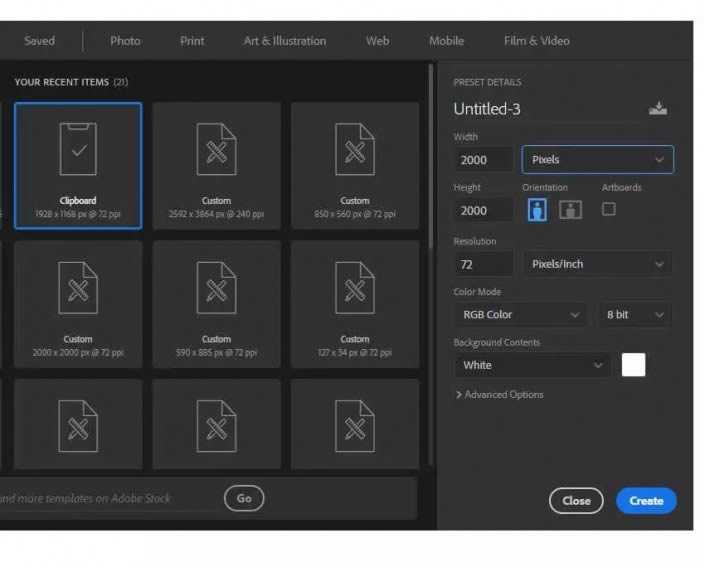Switch to the Photo tab

pyautogui.click(x=125, y=41)
